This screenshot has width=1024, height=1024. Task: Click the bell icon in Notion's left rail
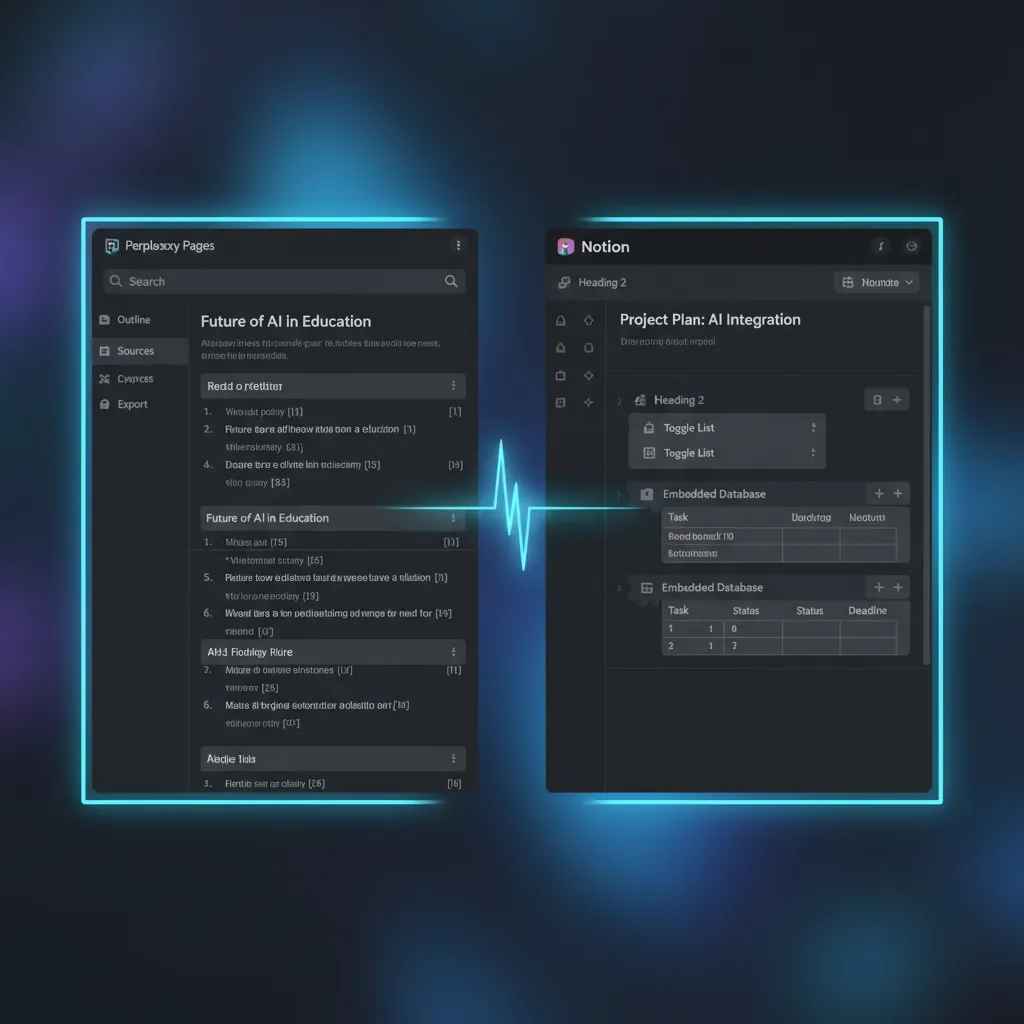click(560, 320)
